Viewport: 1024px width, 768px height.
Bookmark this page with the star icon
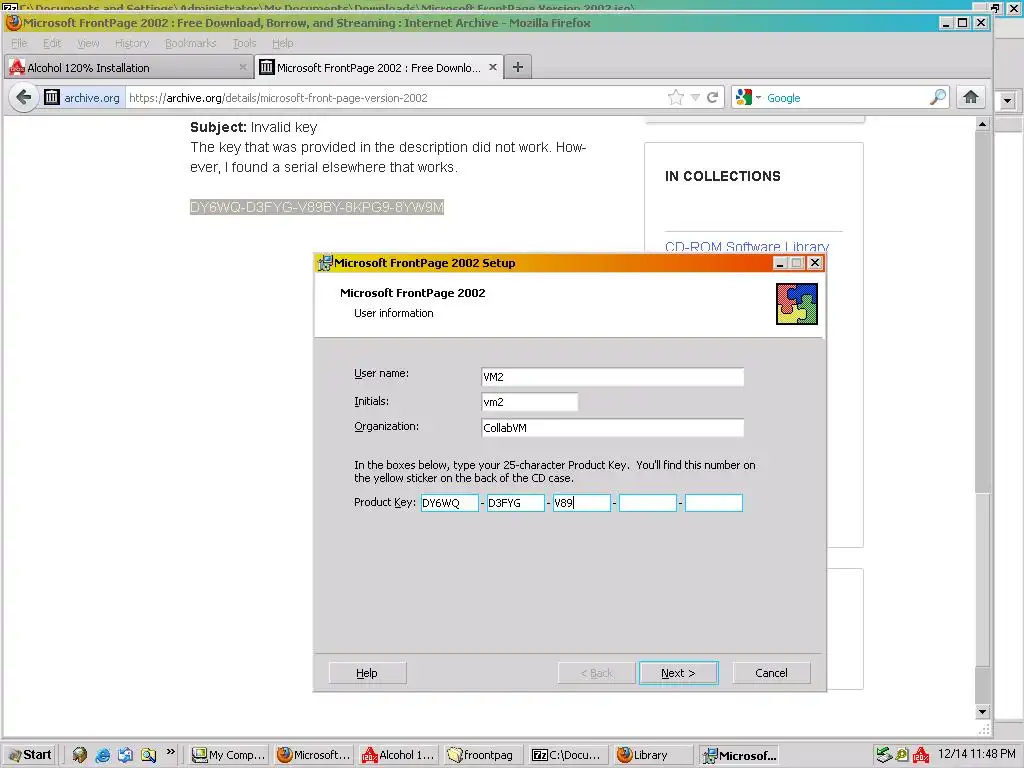[x=676, y=98]
